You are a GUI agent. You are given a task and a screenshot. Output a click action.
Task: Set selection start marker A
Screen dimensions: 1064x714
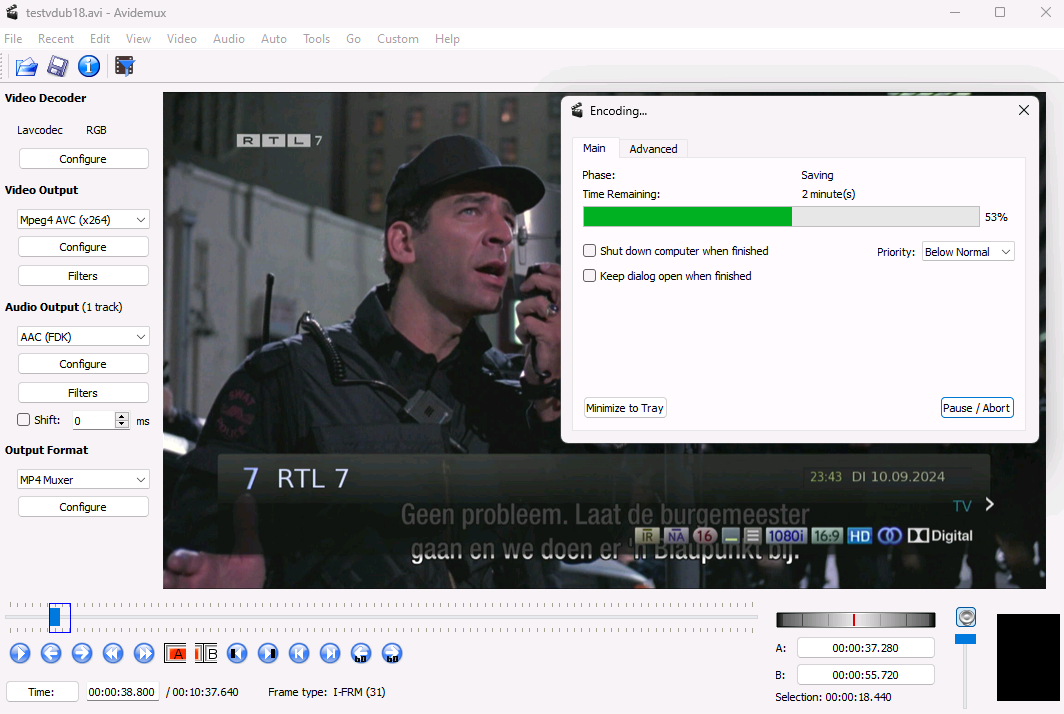tap(175, 653)
